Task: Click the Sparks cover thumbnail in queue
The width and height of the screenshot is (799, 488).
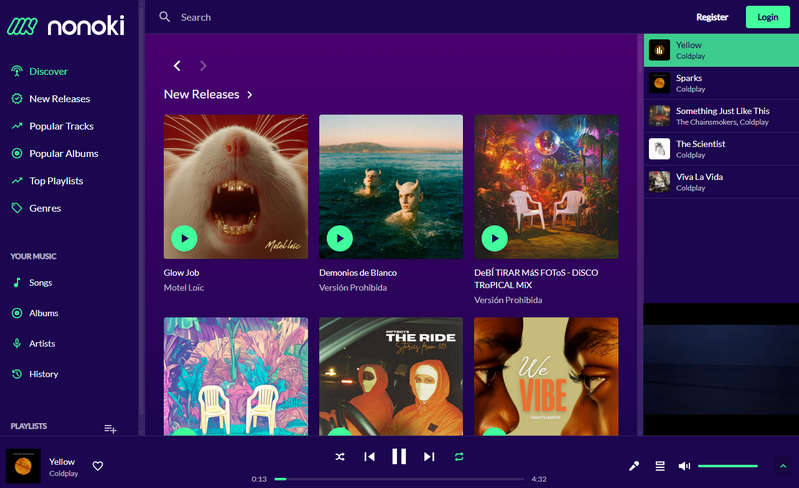Action: pyautogui.click(x=659, y=83)
